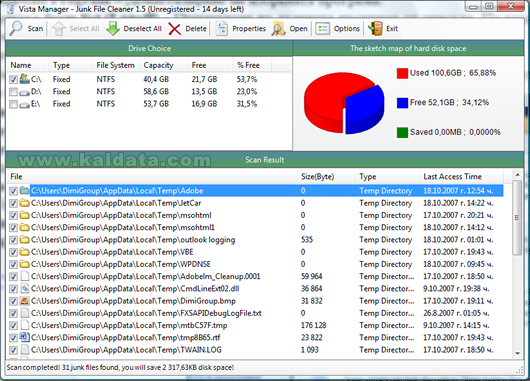The width and height of the screenshot is (530, 381).
Task: Sort drives by Capacity column header
Action: (x=164, y=65)
